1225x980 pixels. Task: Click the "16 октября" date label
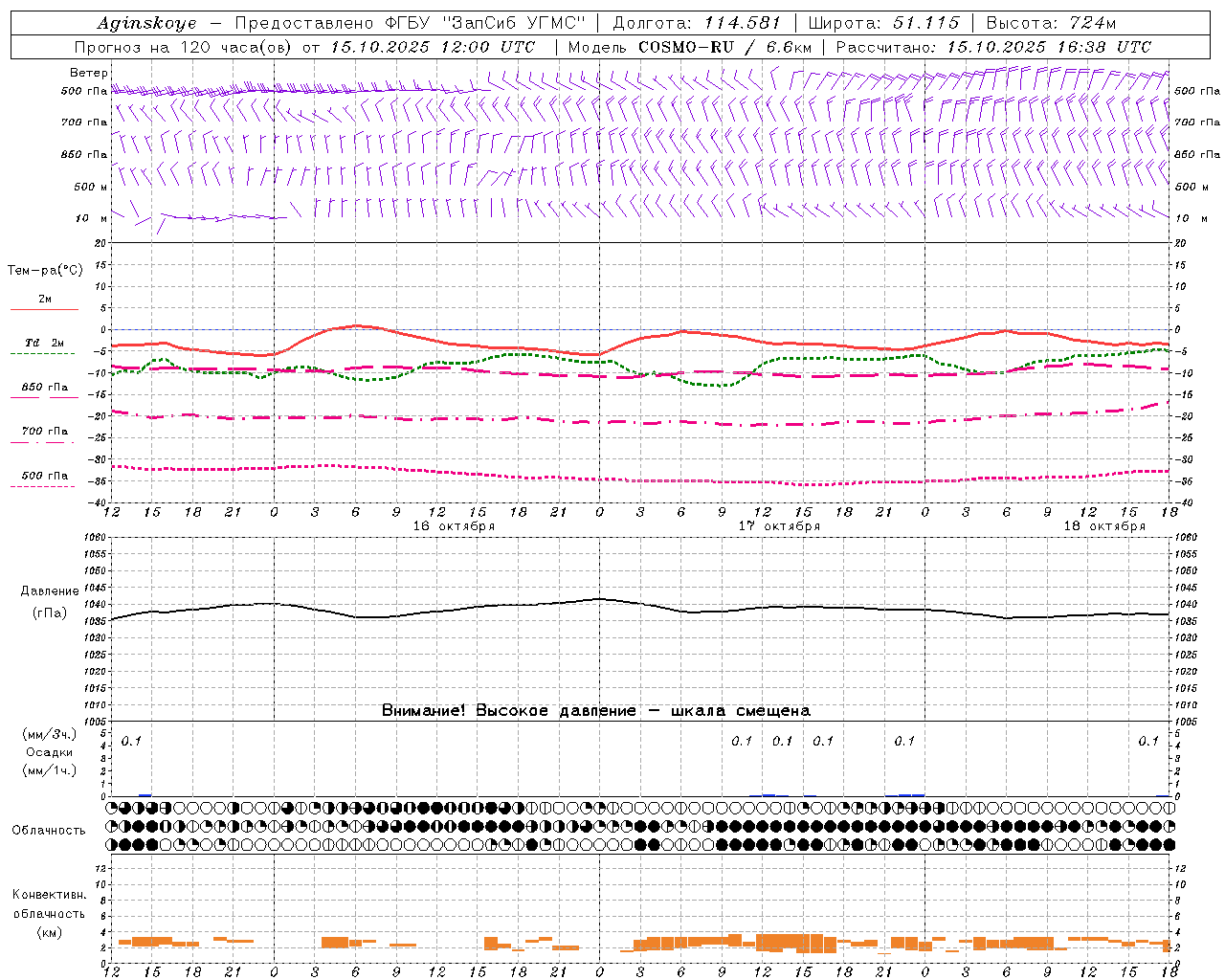(x=454, y=526)
